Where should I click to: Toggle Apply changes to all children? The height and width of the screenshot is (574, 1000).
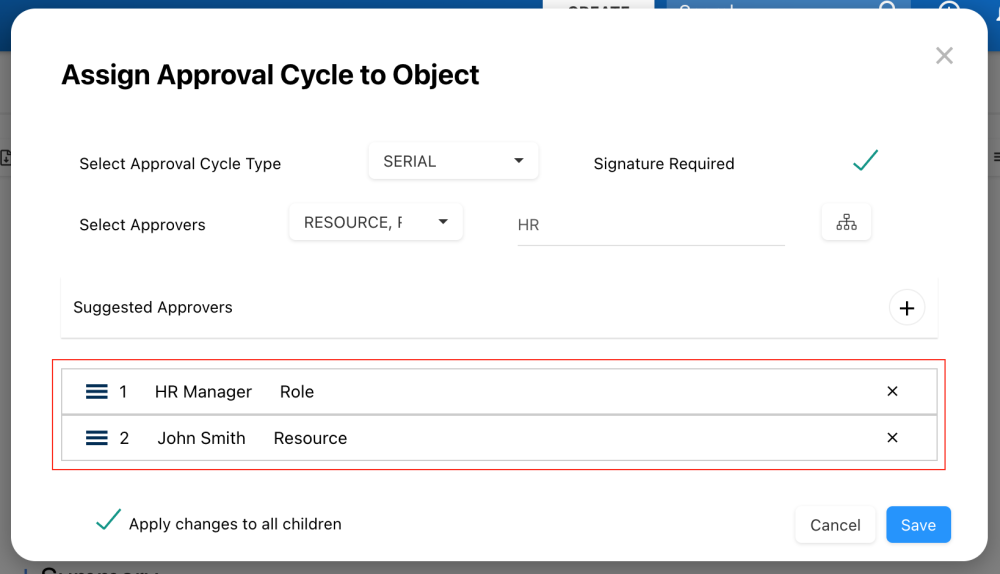108,521
